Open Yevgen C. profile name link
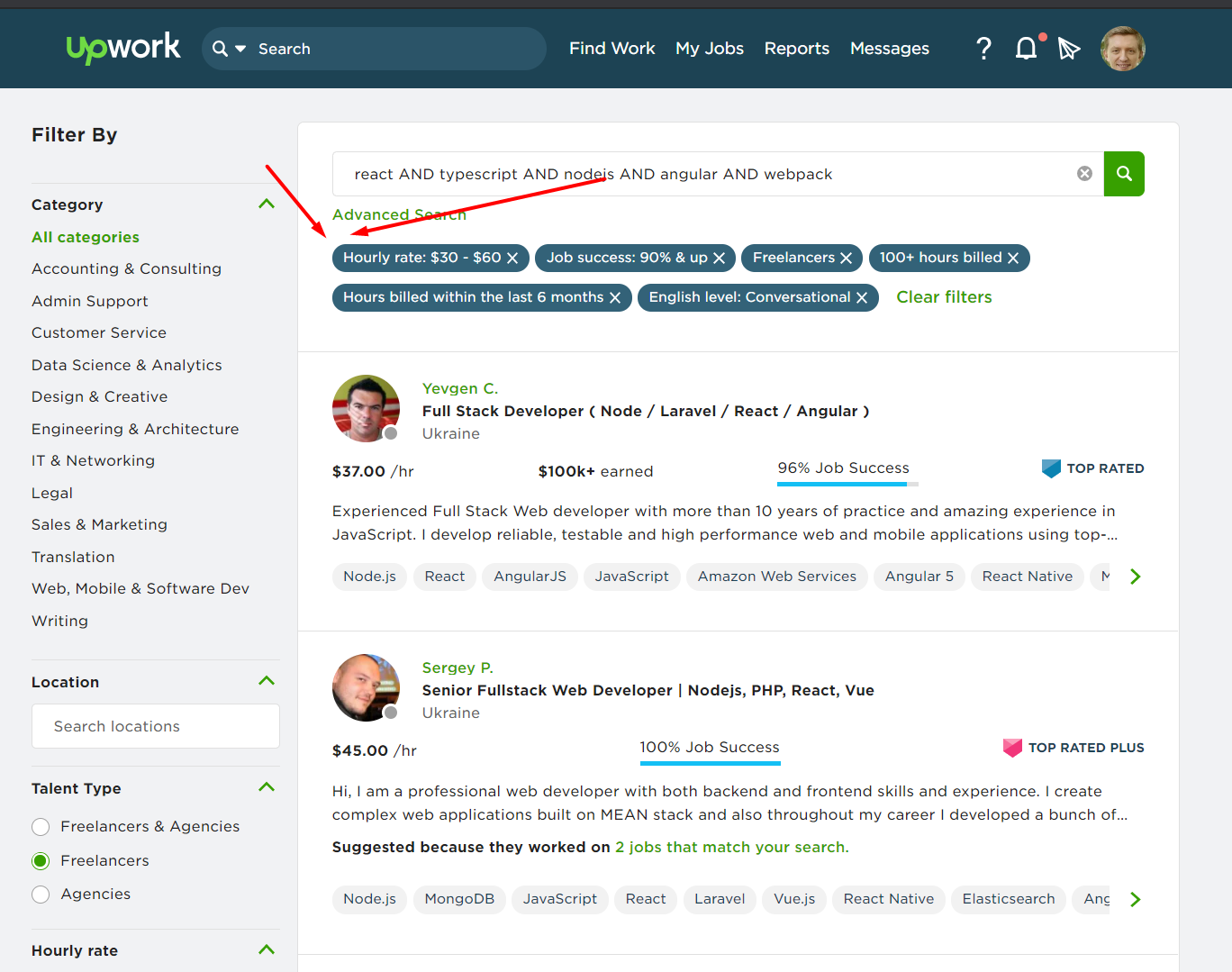This screenshot has height=972, width=1232. 460,388
